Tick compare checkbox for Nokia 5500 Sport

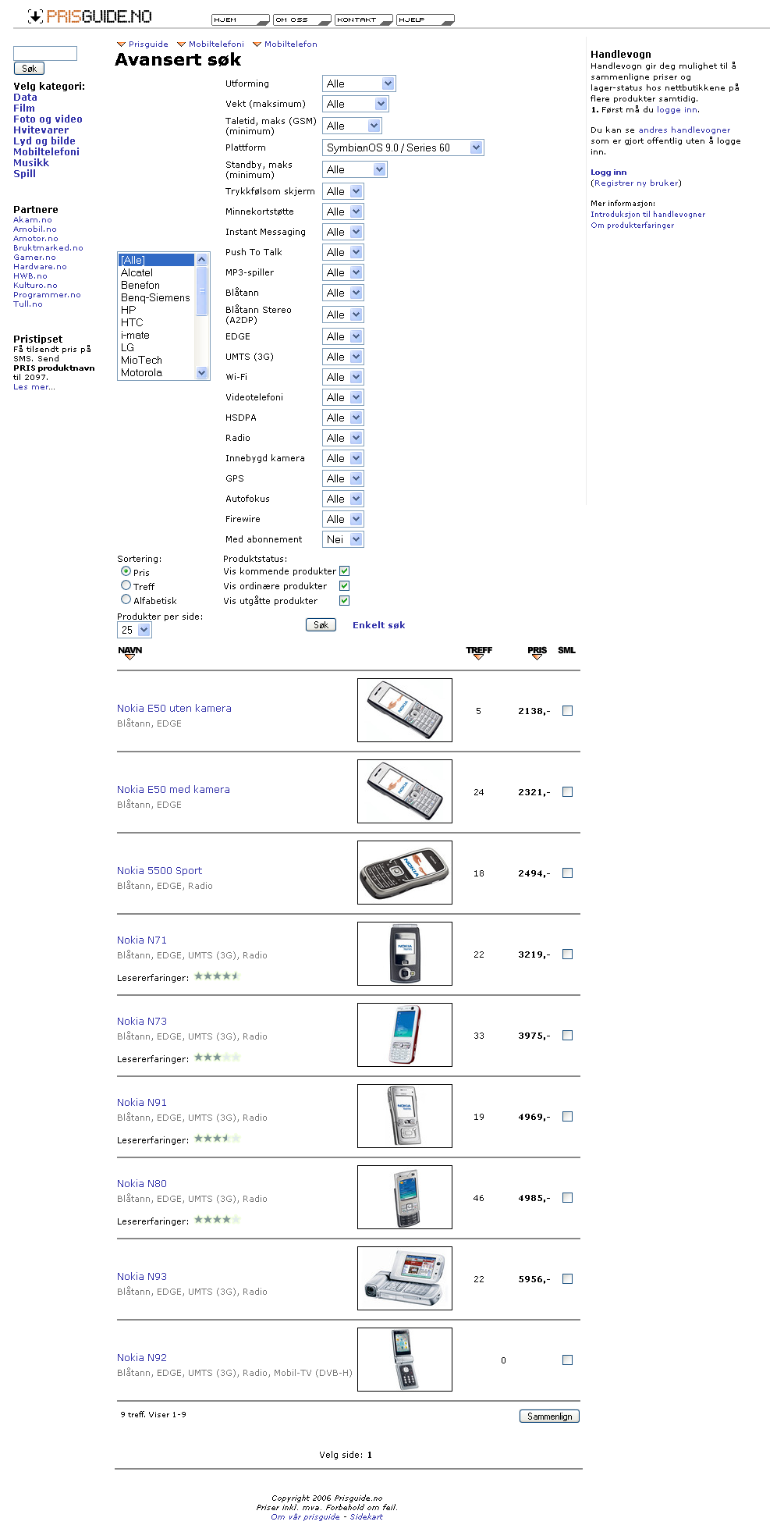(568, 873)
